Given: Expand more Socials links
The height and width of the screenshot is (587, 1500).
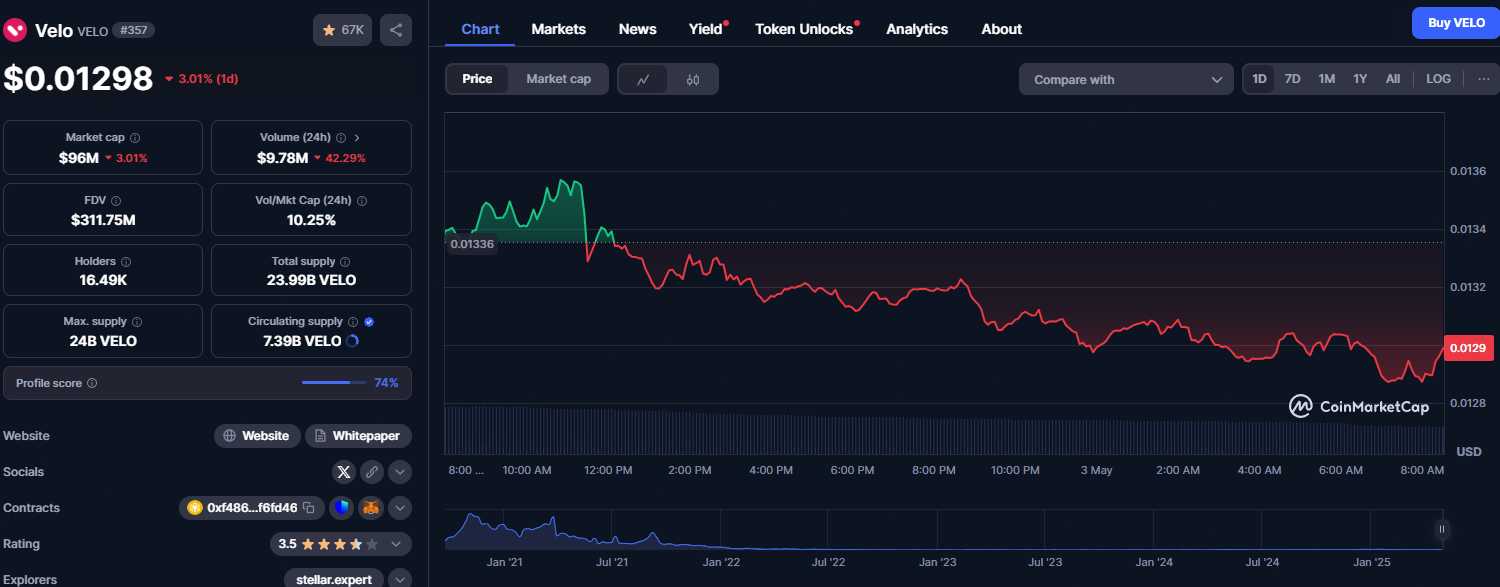Looking at the screenshot, I should click(x=400, y=472).
